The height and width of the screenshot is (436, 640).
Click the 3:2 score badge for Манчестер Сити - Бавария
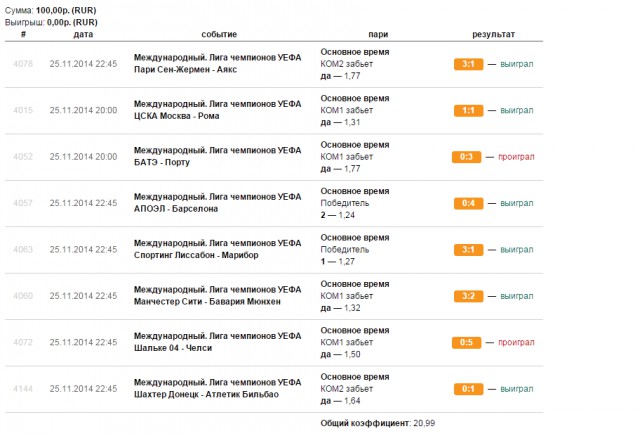[x=468, y=296]
